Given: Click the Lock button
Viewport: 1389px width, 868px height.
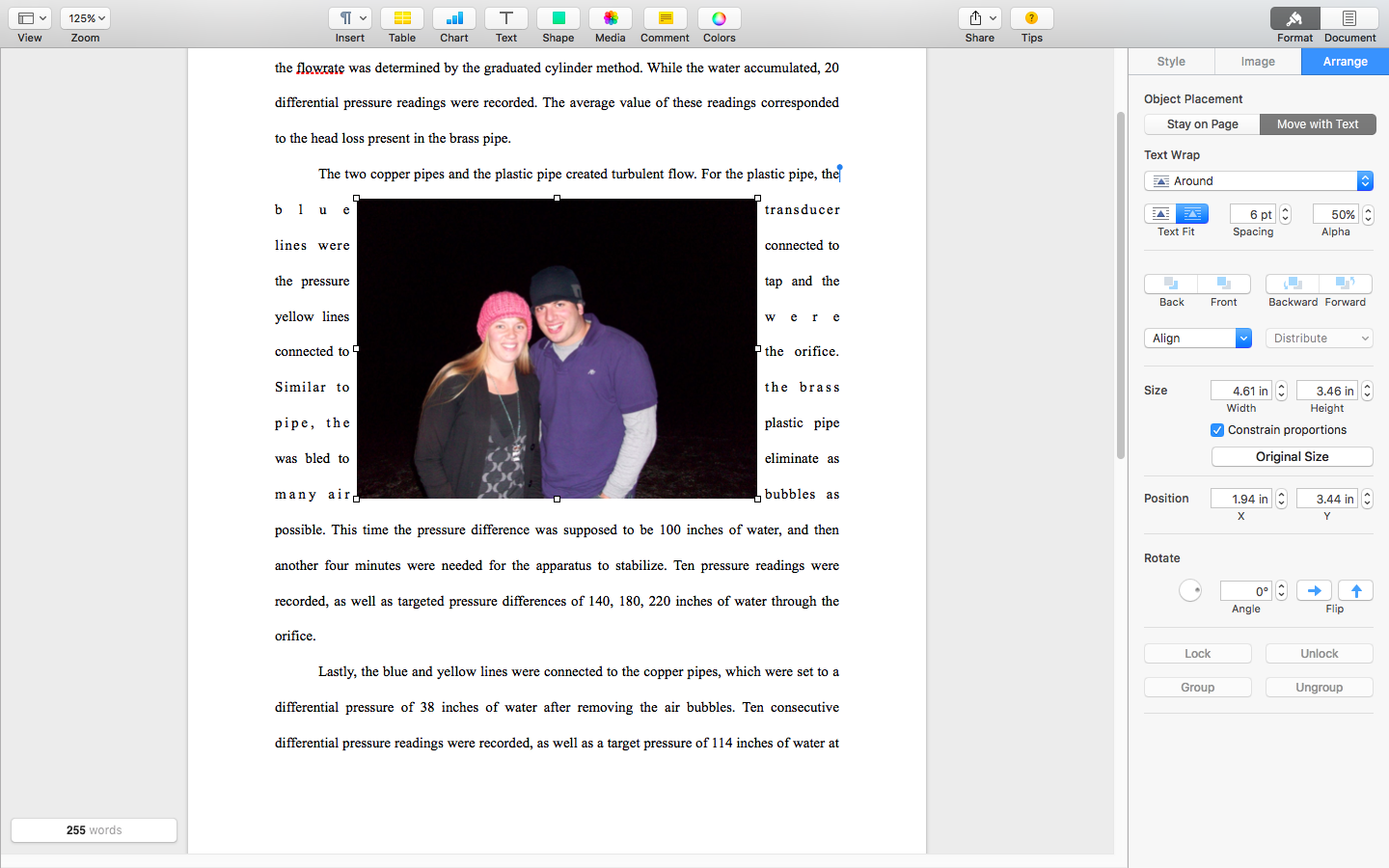Looking at the screenshot, I should click(1198, 654).
